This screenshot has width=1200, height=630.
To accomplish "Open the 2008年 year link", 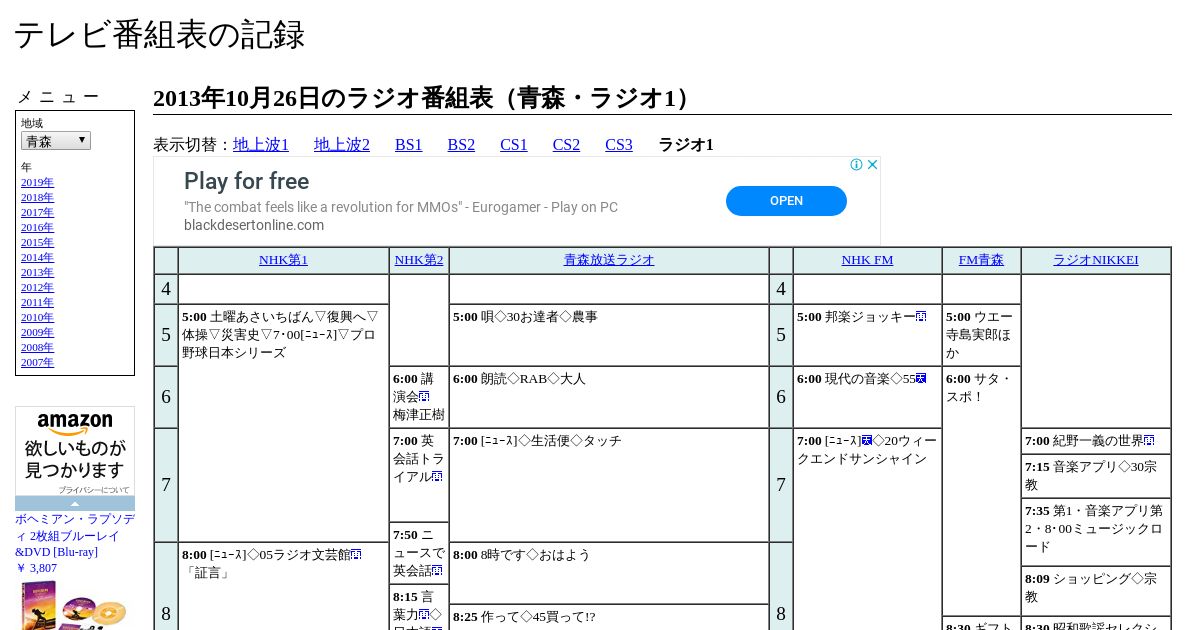I will pos(37,347).
